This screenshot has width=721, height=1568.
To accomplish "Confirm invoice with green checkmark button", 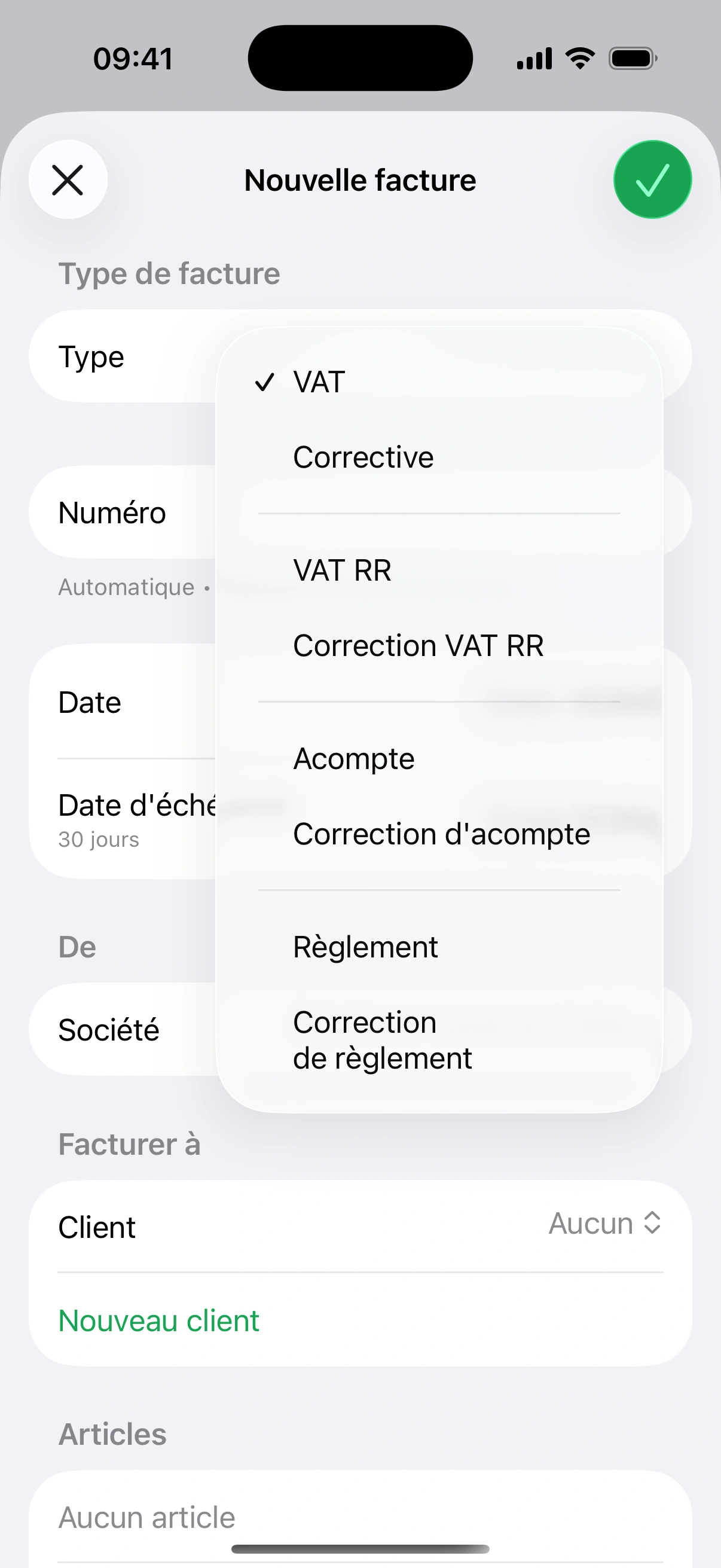I will [x=652, y=179].
